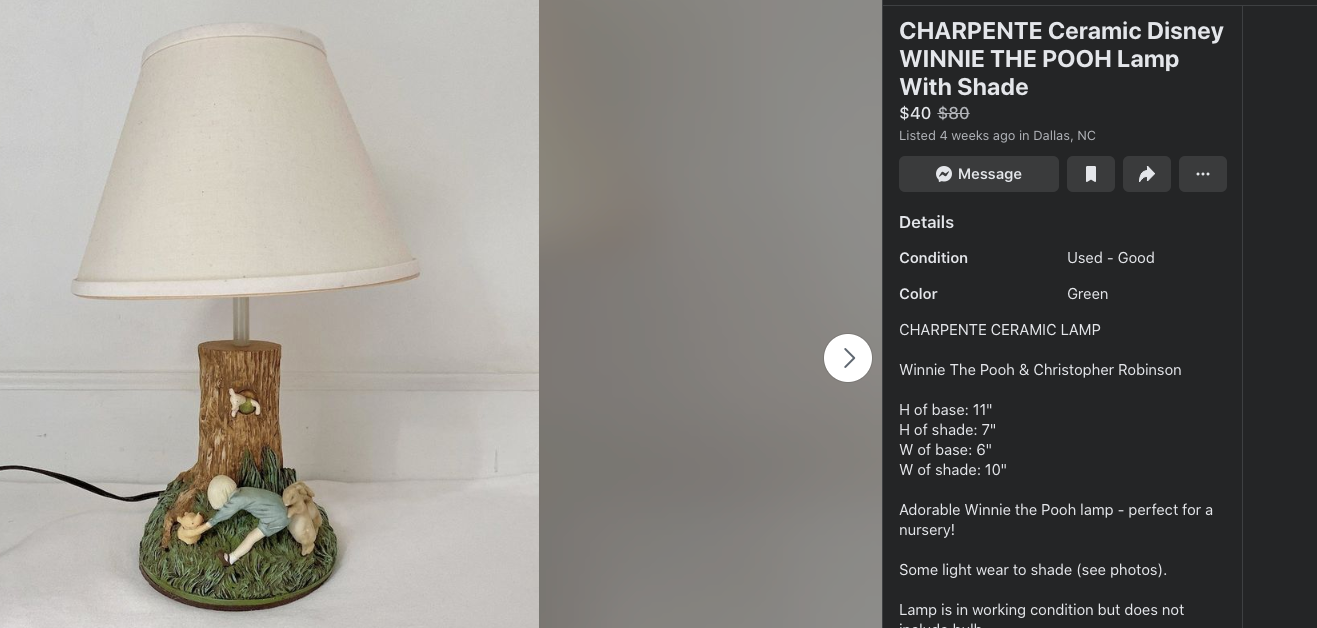Message the seller about the lamp
Screen dimensions: 1317x628
(979, 174)
